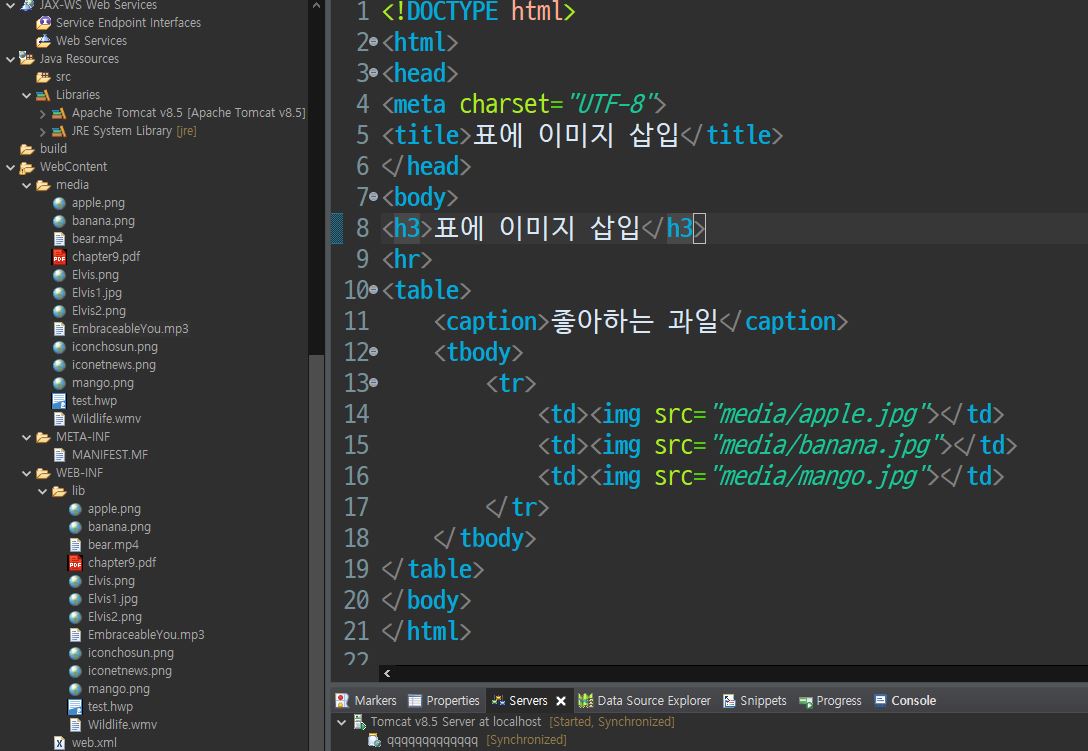
Task: Click the EmbraceableYou.mp3 audio icon
Action: pyautogui.click(x=59, y=328)
